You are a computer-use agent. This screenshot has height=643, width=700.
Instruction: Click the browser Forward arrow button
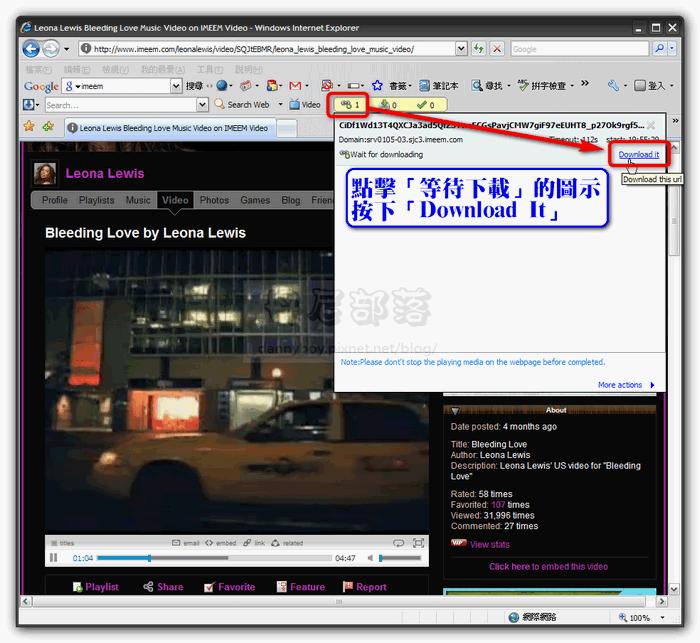50,49
